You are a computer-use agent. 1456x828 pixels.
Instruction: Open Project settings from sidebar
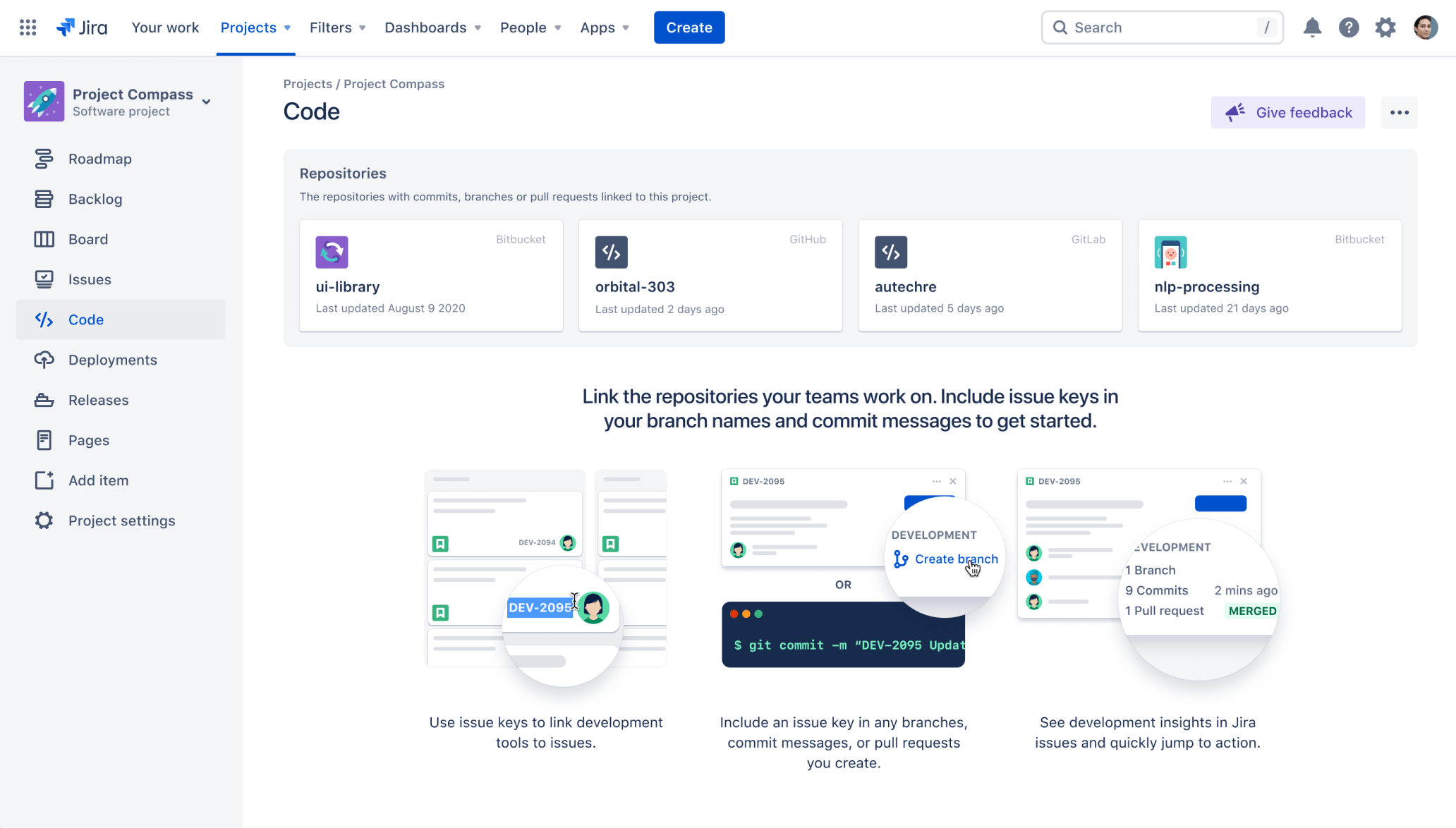point(121,520)
